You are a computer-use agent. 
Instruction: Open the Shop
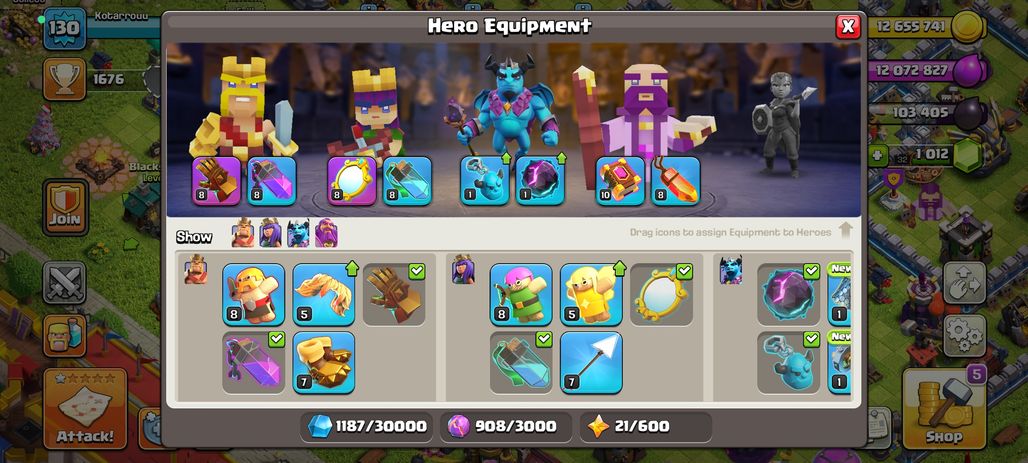(944, 408)
